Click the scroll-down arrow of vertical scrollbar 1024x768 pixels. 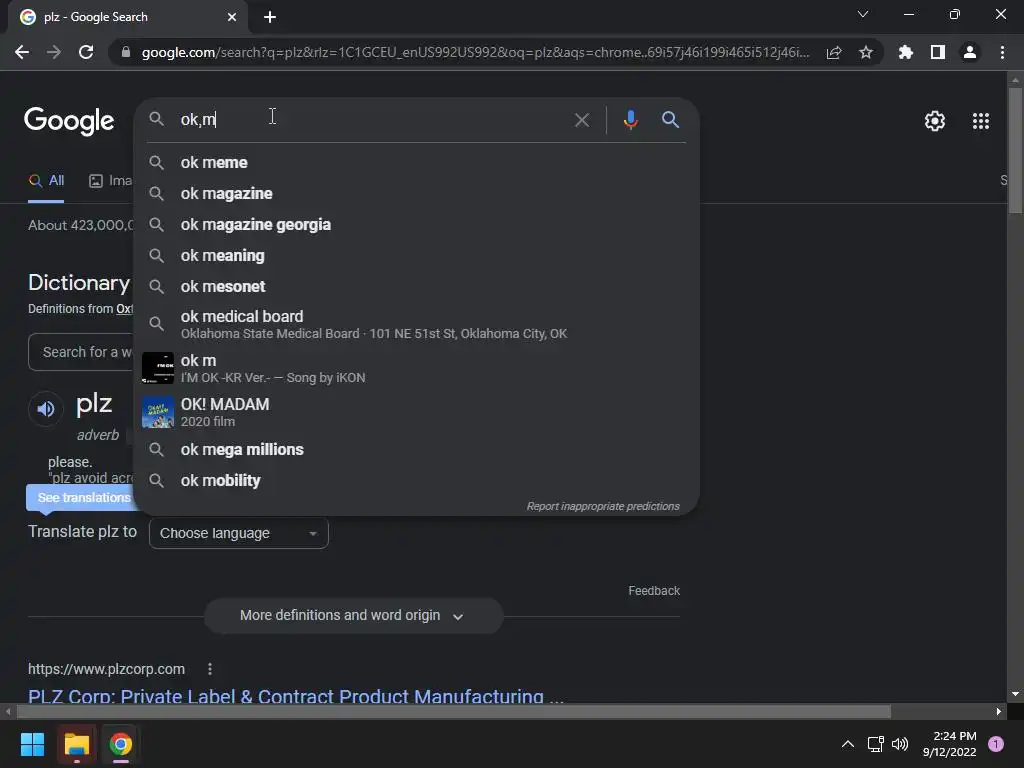point(1015,694)
